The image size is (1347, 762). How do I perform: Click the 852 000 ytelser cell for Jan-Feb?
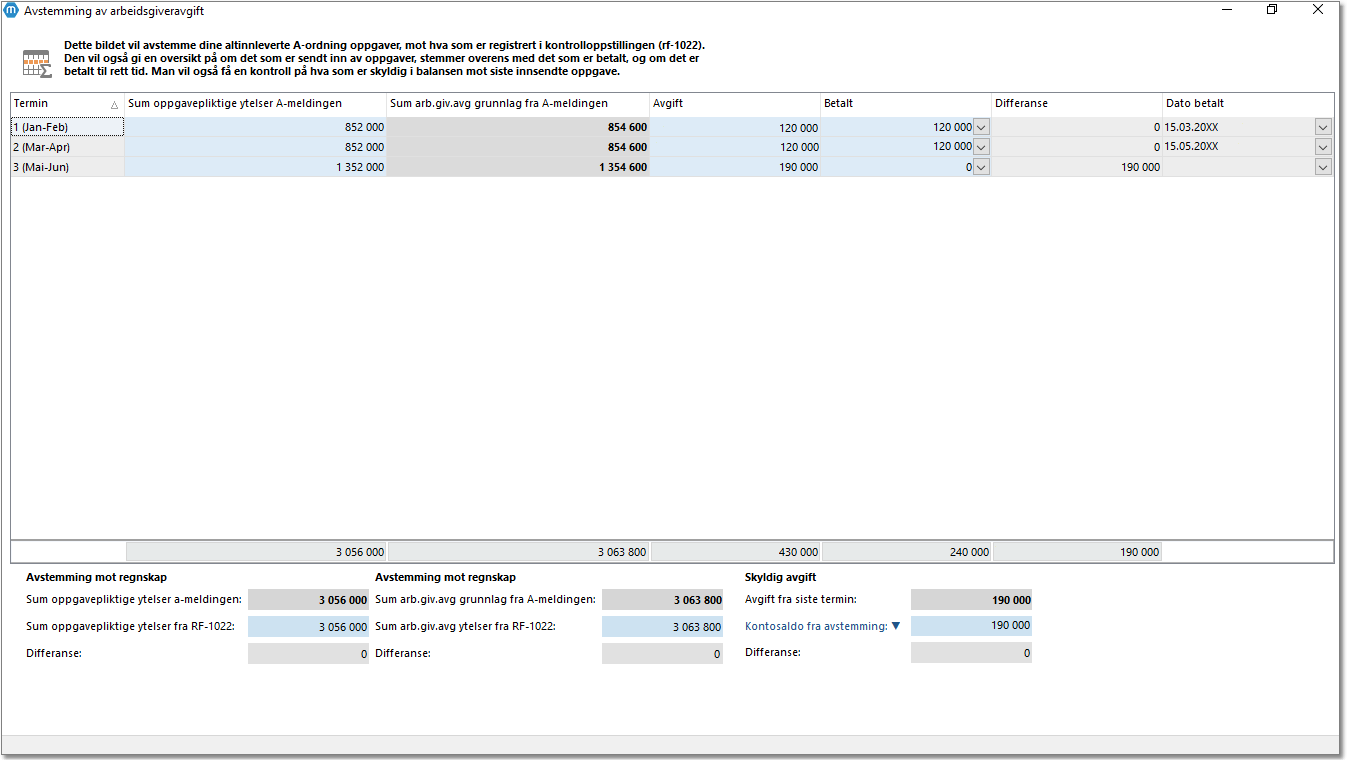255,127
